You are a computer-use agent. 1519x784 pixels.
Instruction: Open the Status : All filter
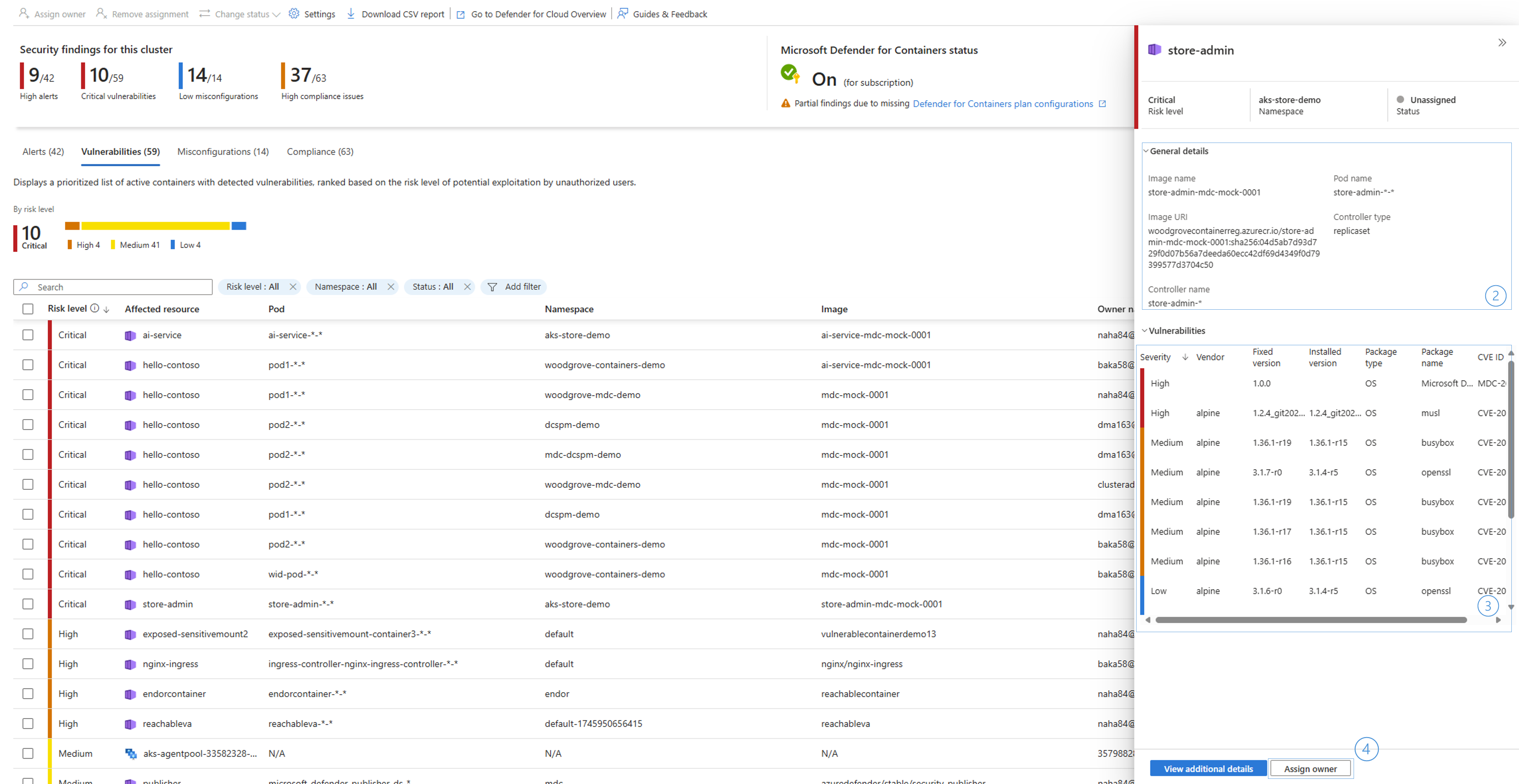click(x=433, y=287)
